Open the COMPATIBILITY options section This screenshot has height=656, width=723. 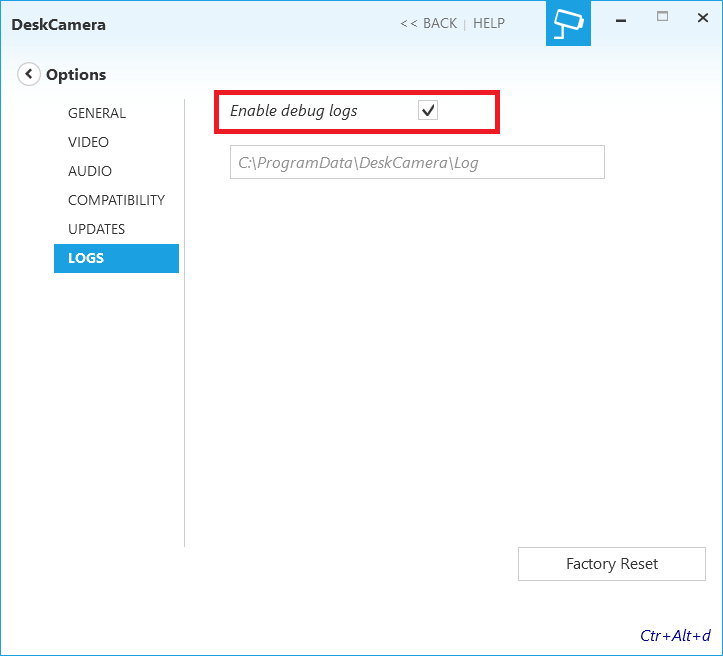[x=116, y=200]
